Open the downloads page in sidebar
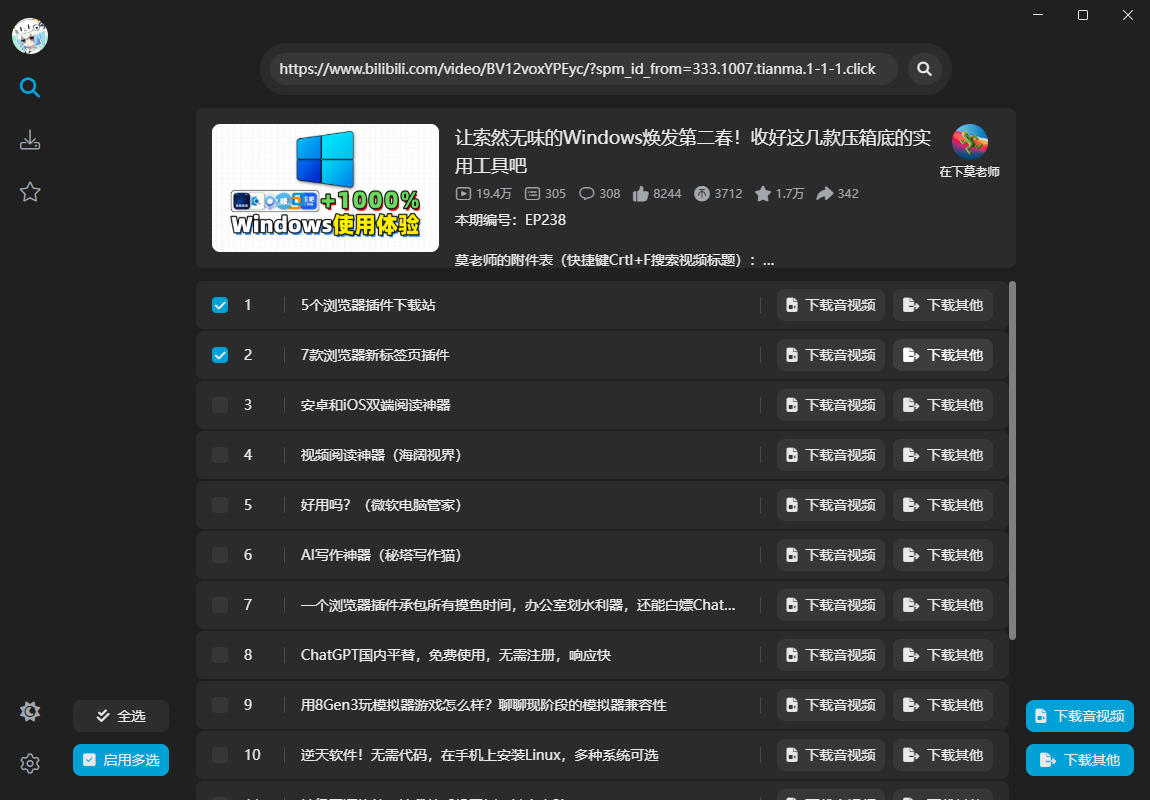Viewport: 1150px width, 800px height. click(x=30, y=140)
